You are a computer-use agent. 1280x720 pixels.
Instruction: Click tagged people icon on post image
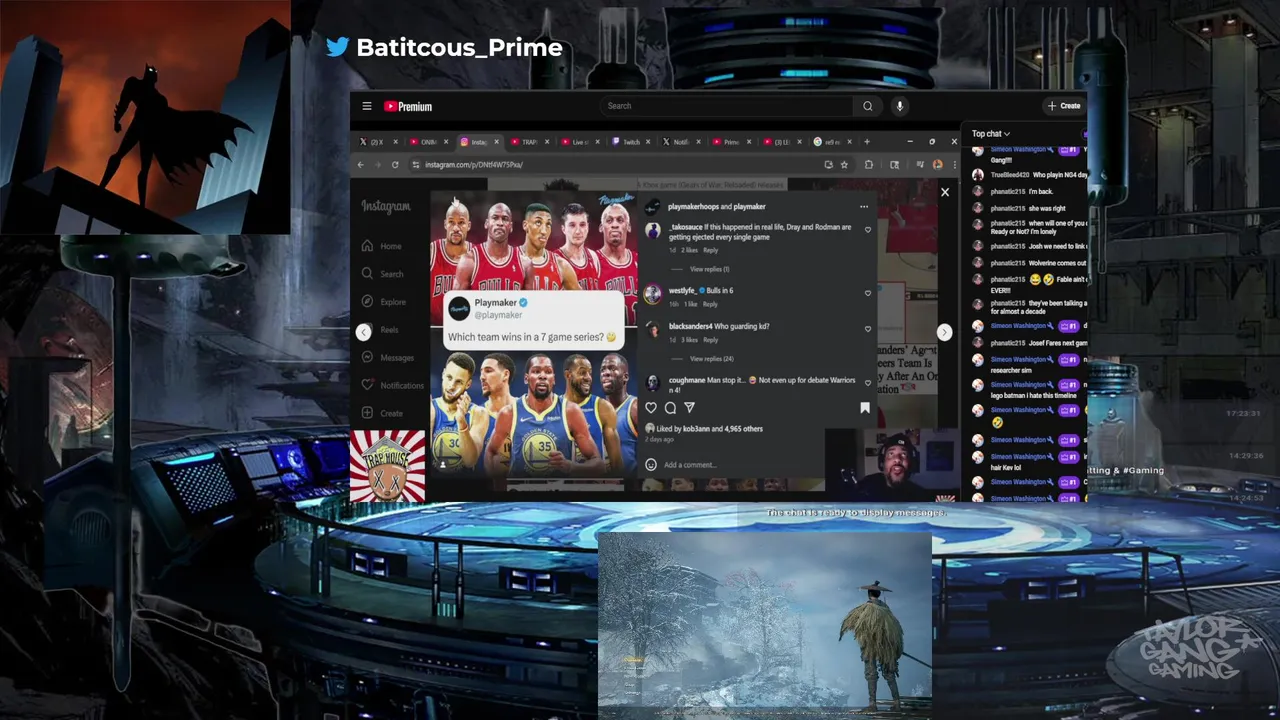443,465
